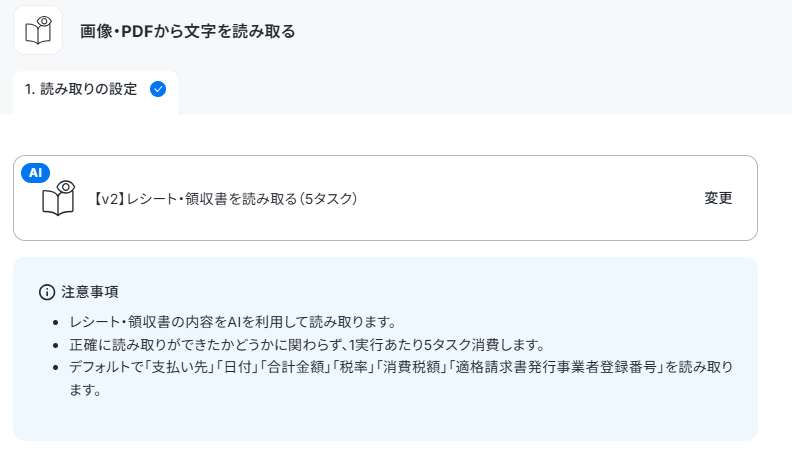The image size is (792, 468).
Task: Click the 支払い先 text in the notes
Action: click(x=180, y=368)
